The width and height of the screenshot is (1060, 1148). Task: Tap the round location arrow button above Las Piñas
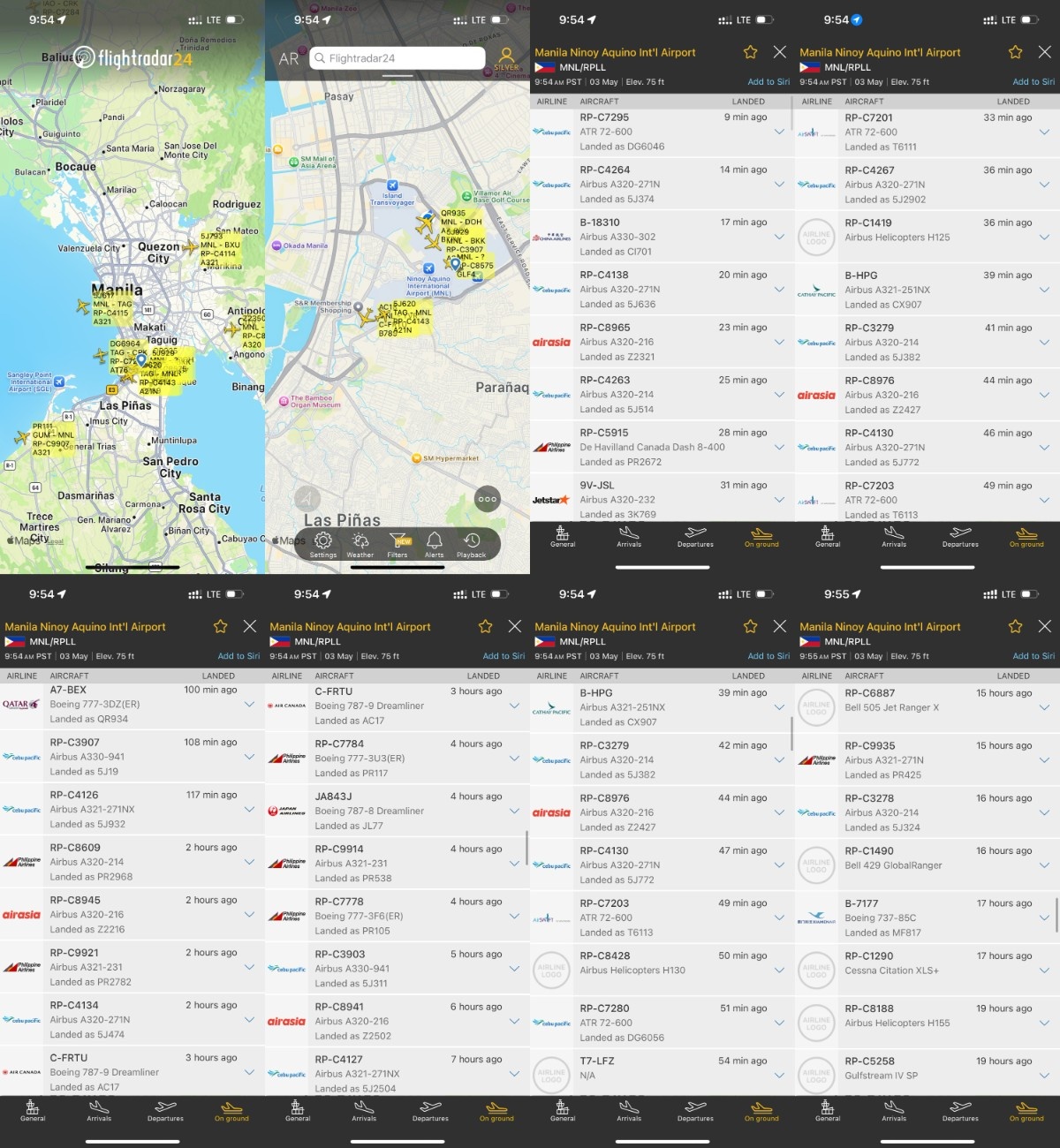tap(307, 499)
